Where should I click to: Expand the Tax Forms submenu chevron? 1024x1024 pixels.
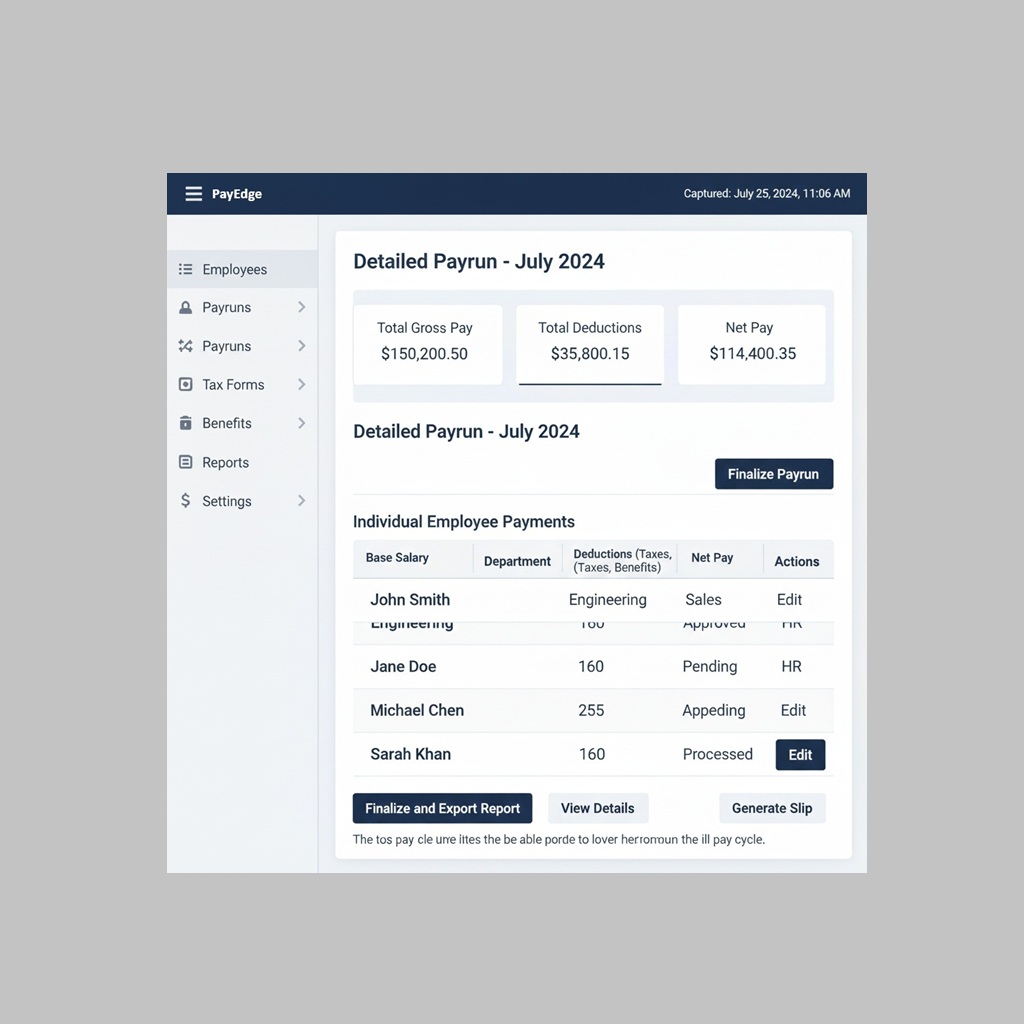pos(301,385)
